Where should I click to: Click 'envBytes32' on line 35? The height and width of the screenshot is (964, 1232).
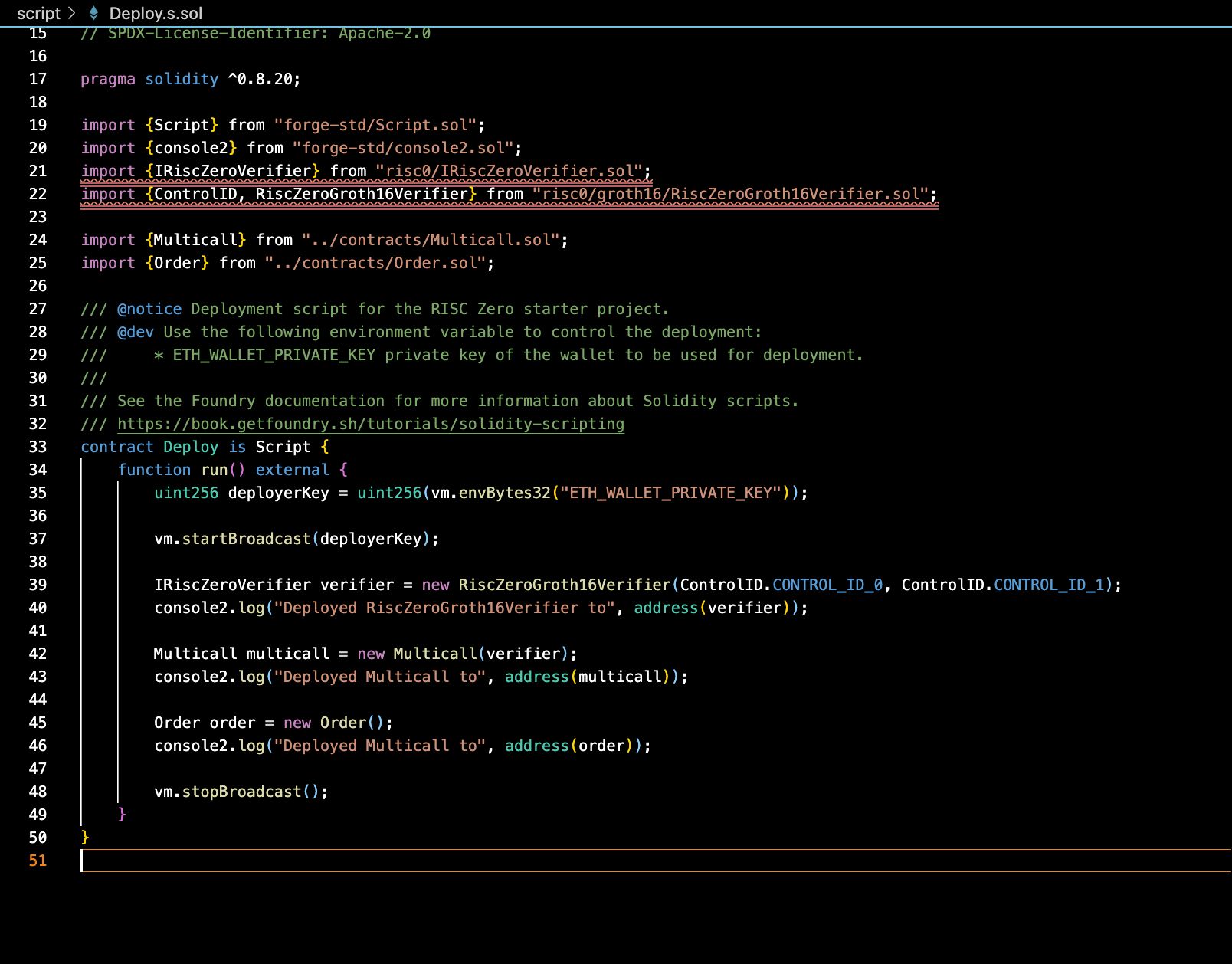pyautogui.click(x=505, y=493)
